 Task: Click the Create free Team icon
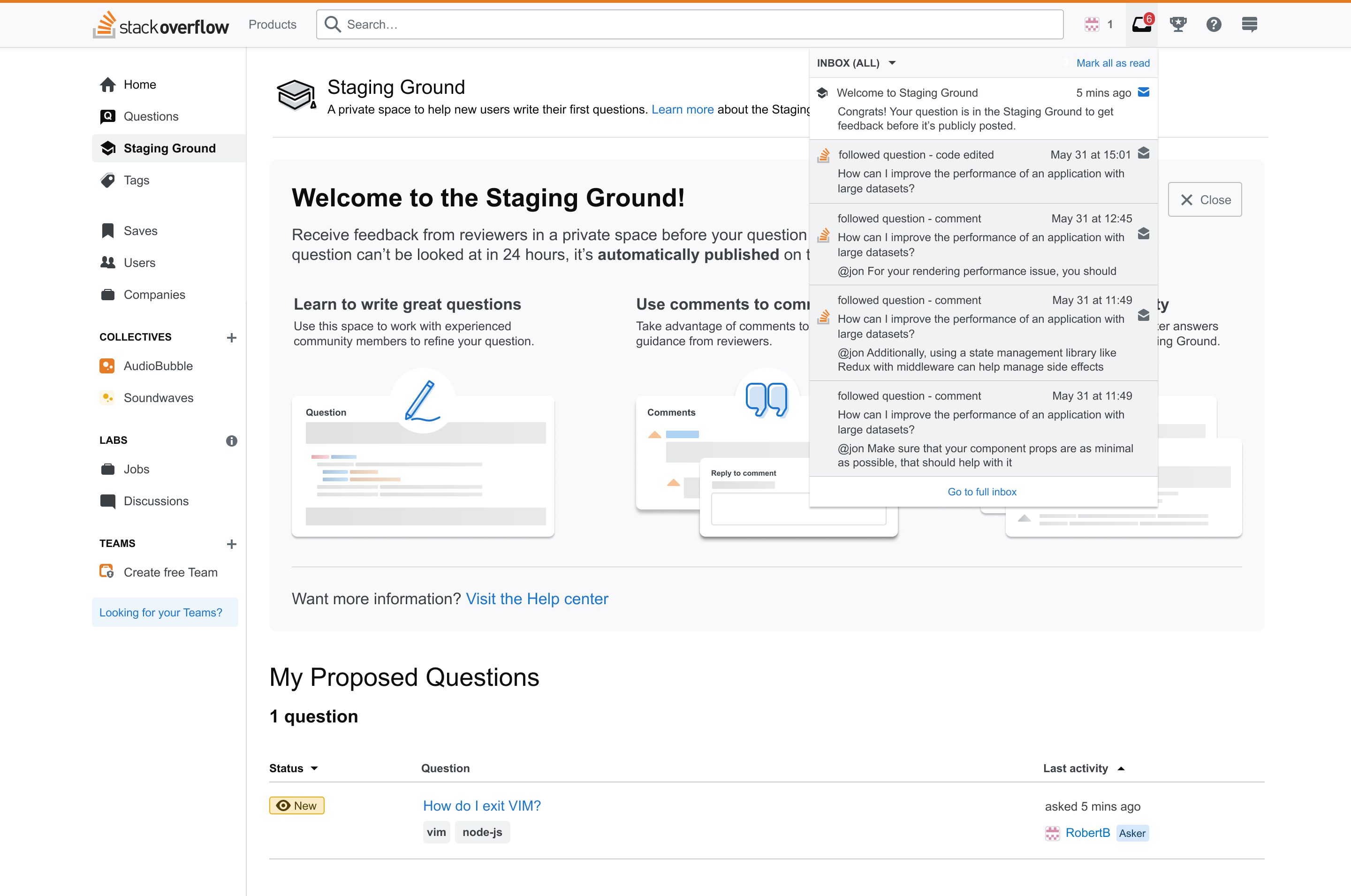point(107,572)
